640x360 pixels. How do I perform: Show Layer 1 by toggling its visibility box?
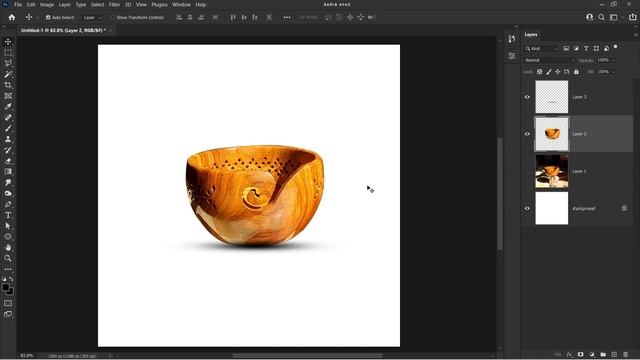pos(527,171)
